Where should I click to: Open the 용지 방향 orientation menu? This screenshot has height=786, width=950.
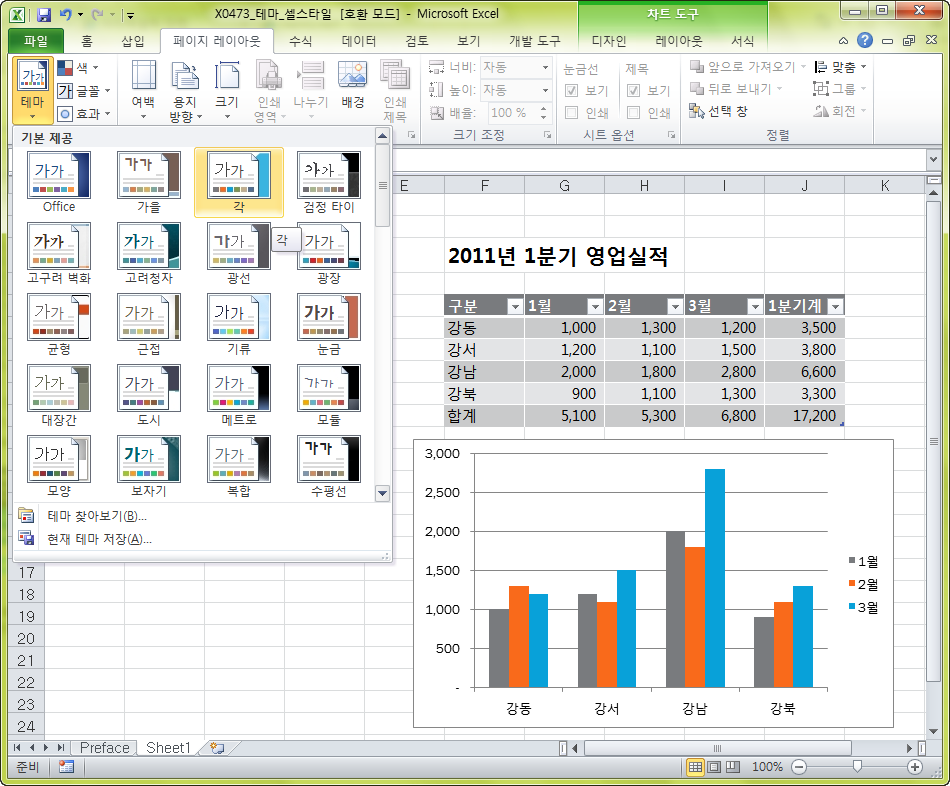[x=185, y=91]
